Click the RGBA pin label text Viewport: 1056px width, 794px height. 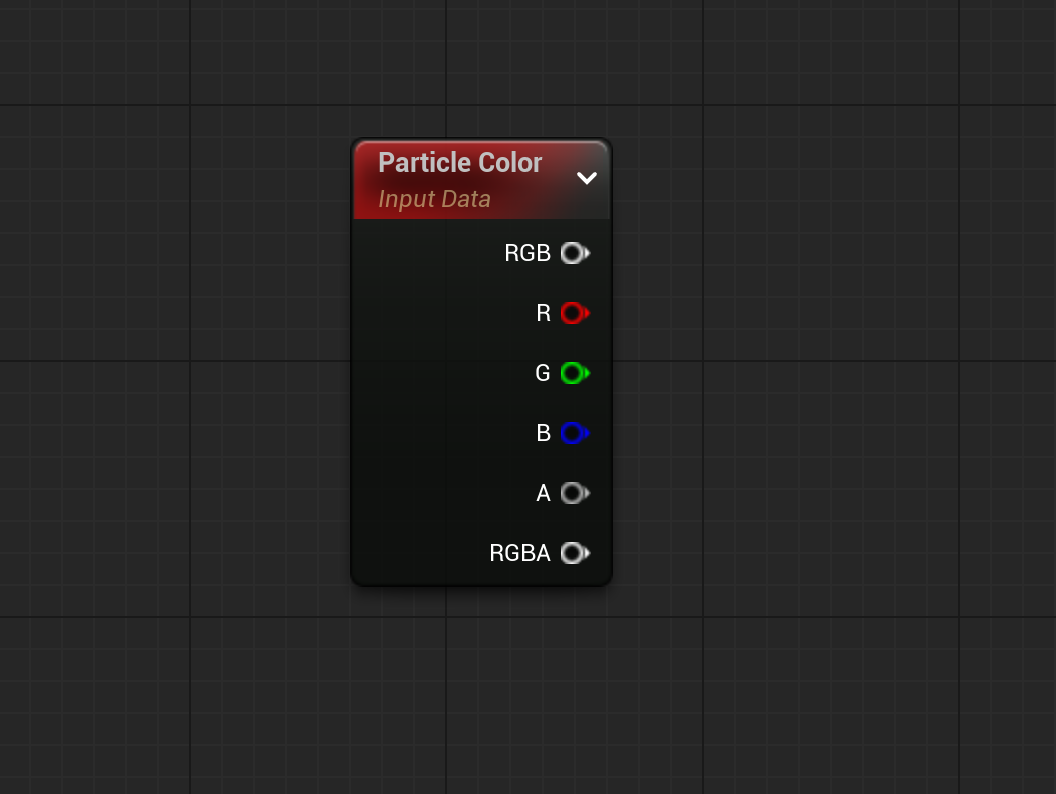click(518, 553)
